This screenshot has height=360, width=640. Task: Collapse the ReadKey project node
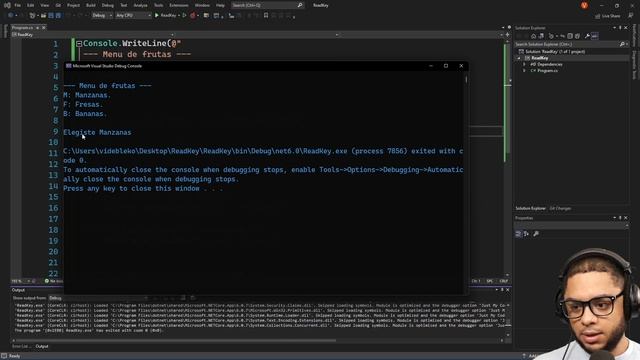point(519,58)
